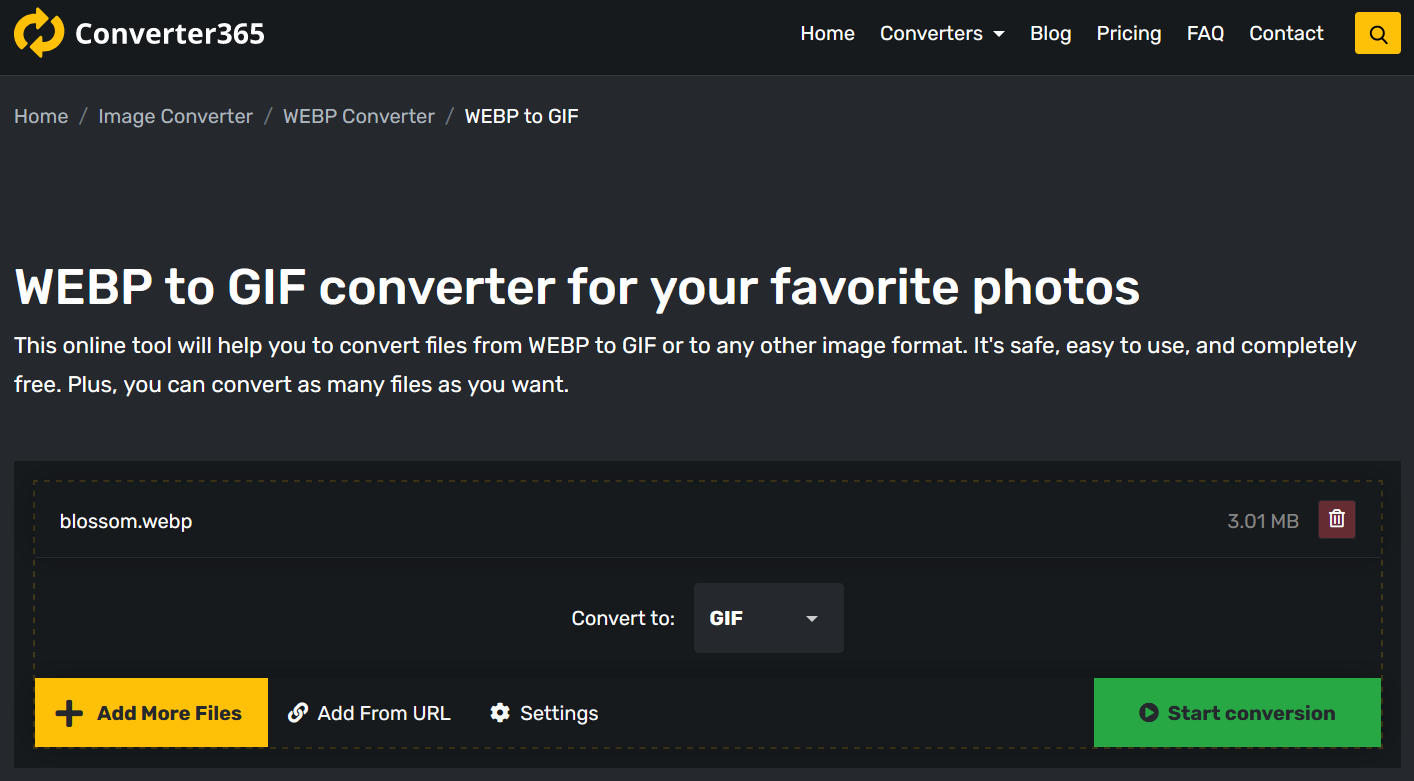Open the Convert to GIF format dropdown
This screenshot has width=1414, height=781.
click(768, 618)
